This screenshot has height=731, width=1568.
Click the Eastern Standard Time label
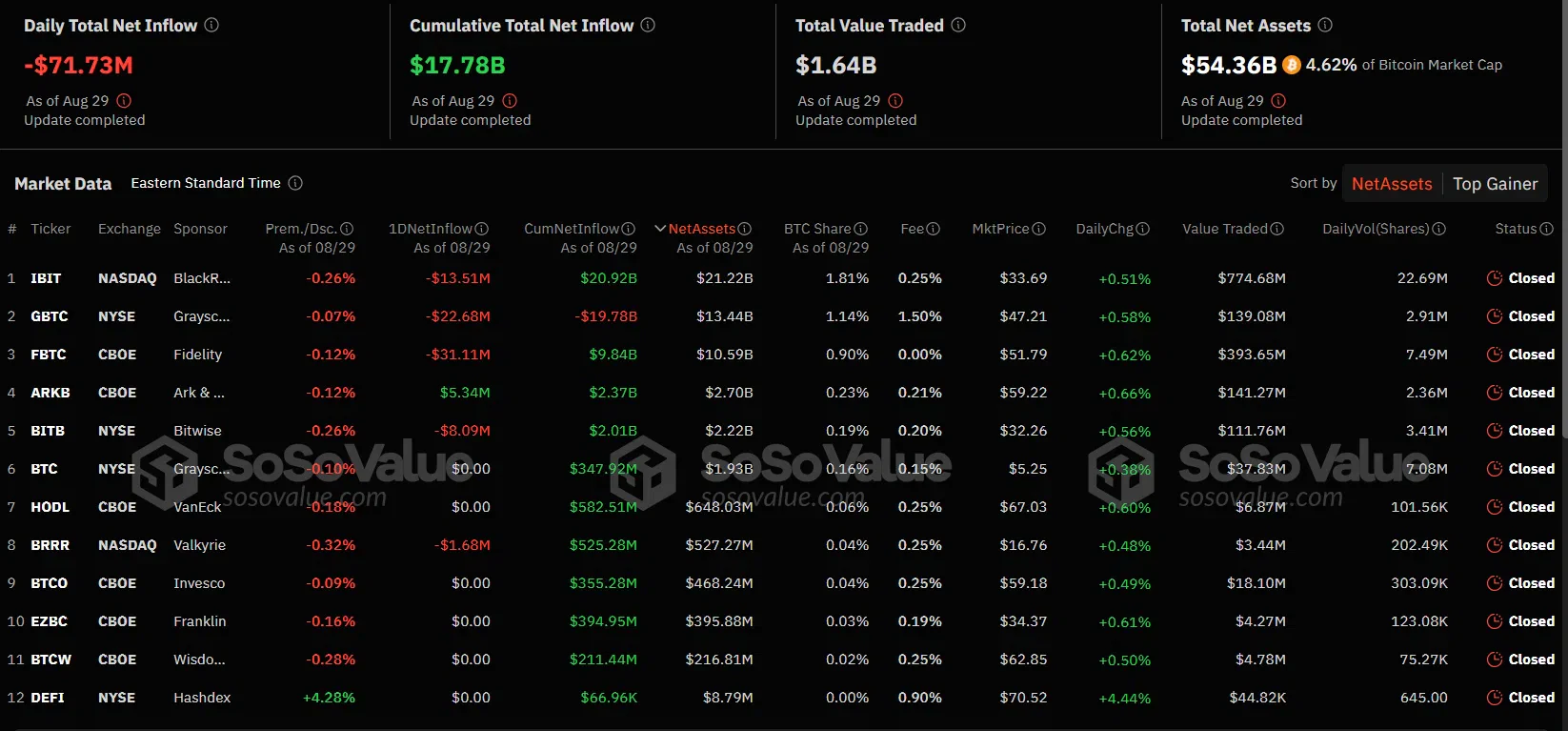206,183
